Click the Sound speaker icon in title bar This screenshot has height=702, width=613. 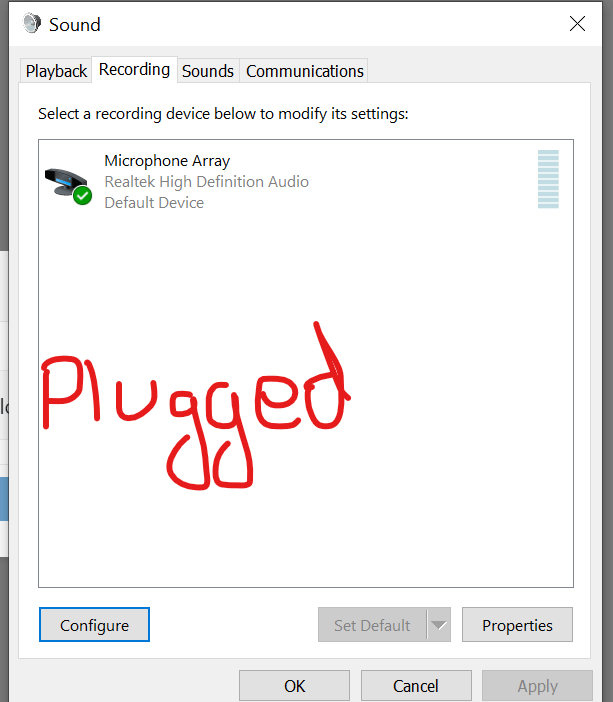32,23
